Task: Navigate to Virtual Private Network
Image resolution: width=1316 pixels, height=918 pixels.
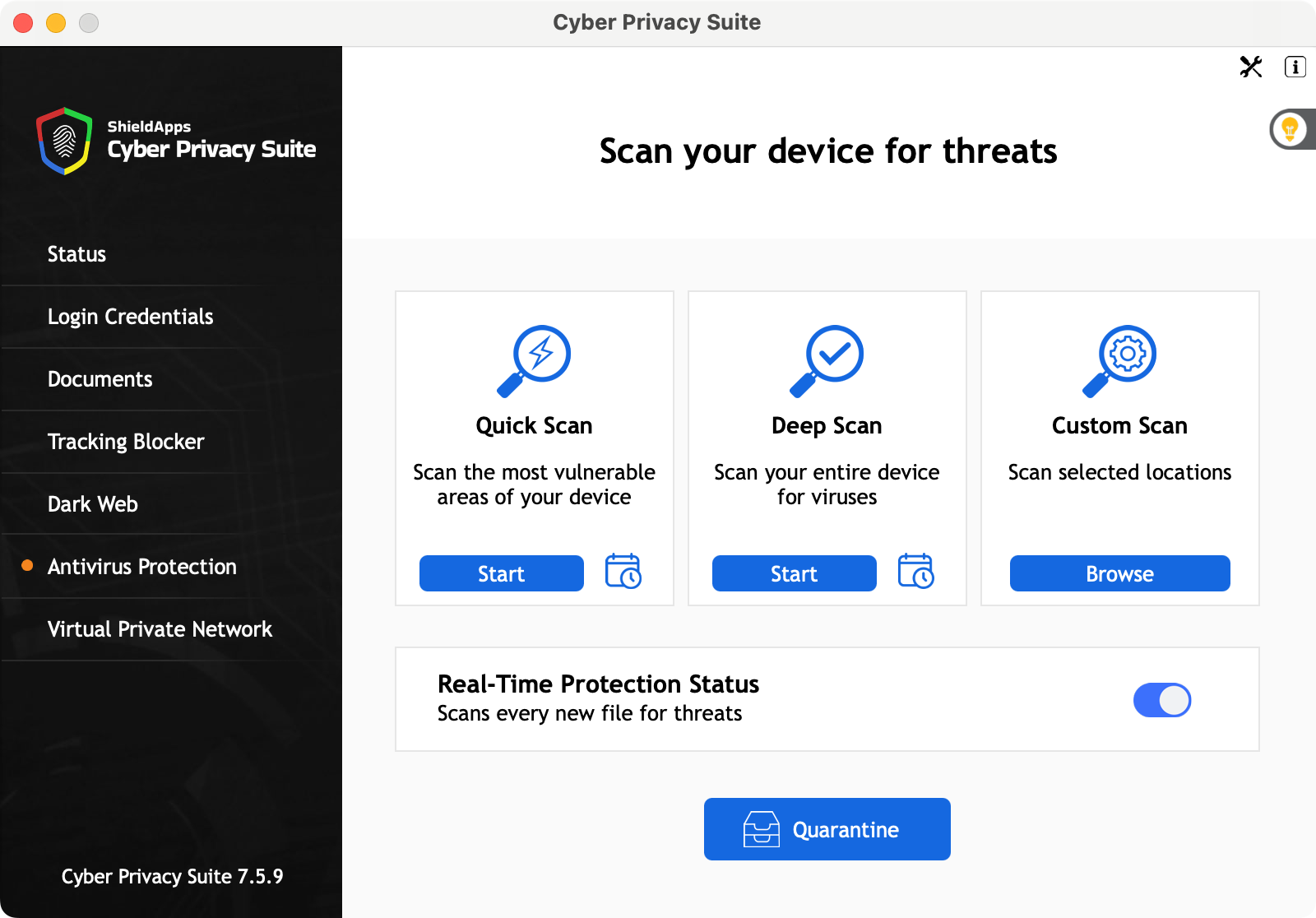Action: click(160, 629)
